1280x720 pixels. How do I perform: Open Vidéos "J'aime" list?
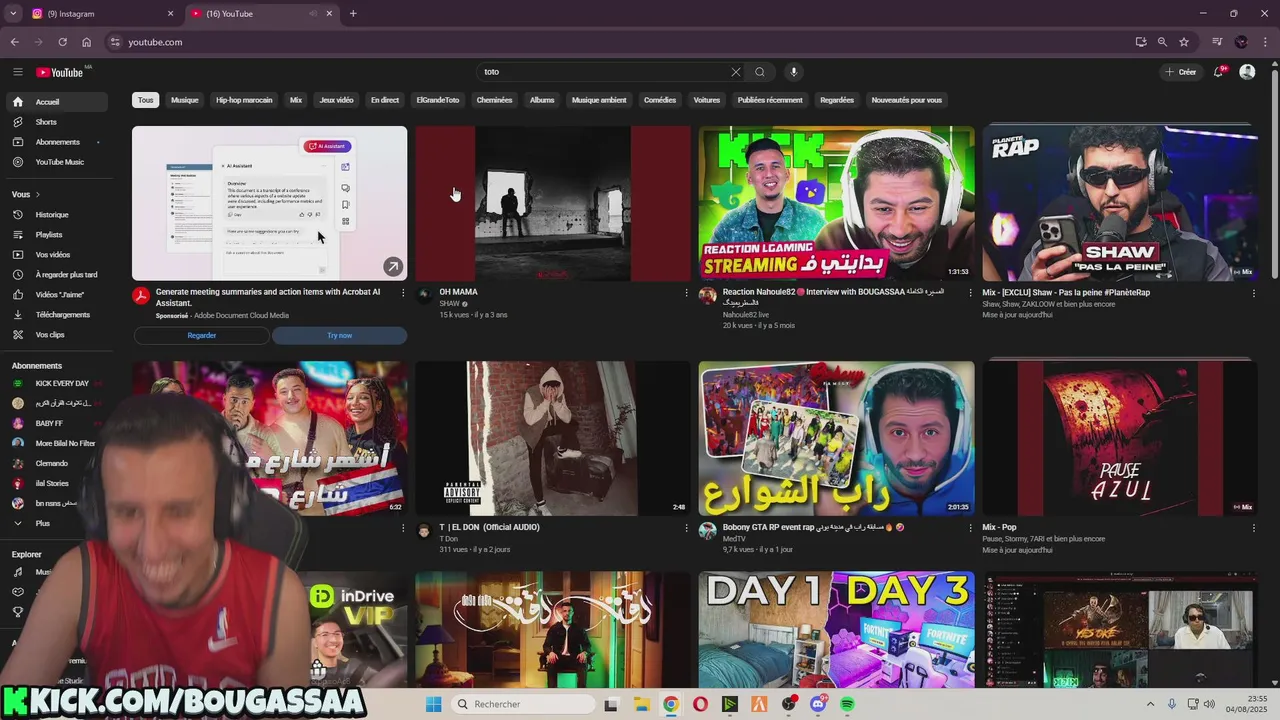tap(56, 295)
